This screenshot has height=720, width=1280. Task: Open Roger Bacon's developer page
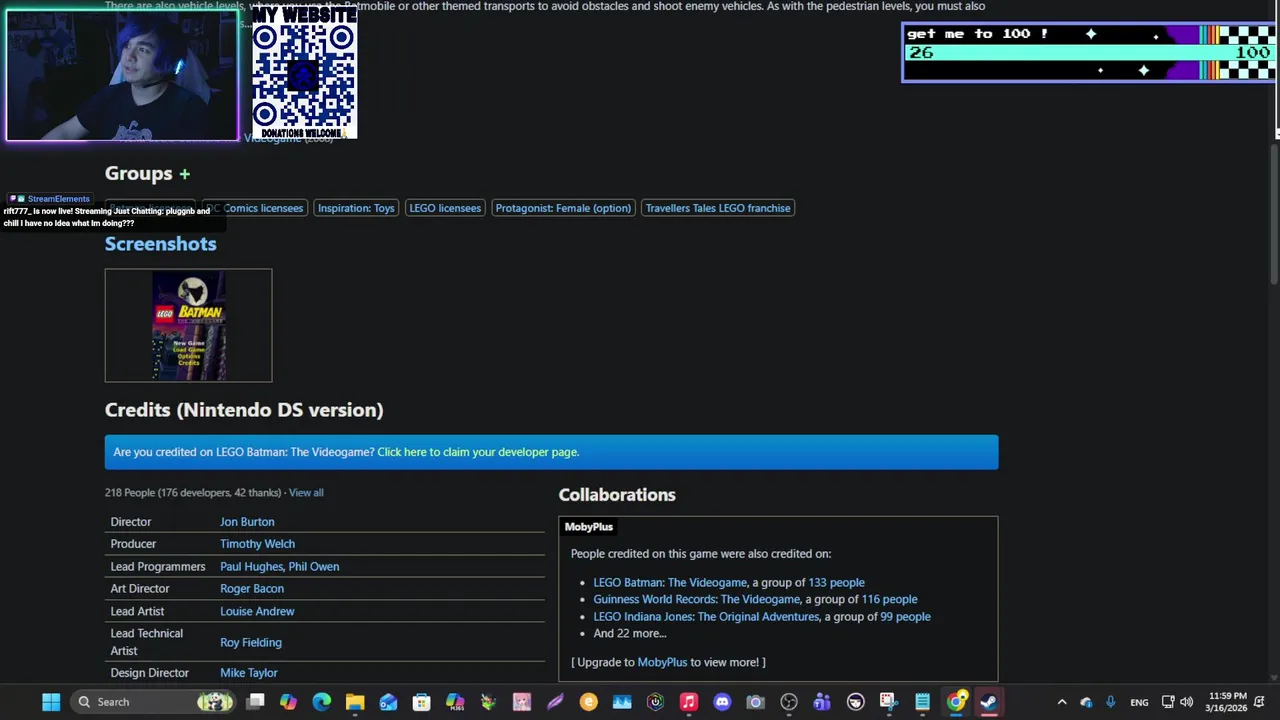[252, 589]
